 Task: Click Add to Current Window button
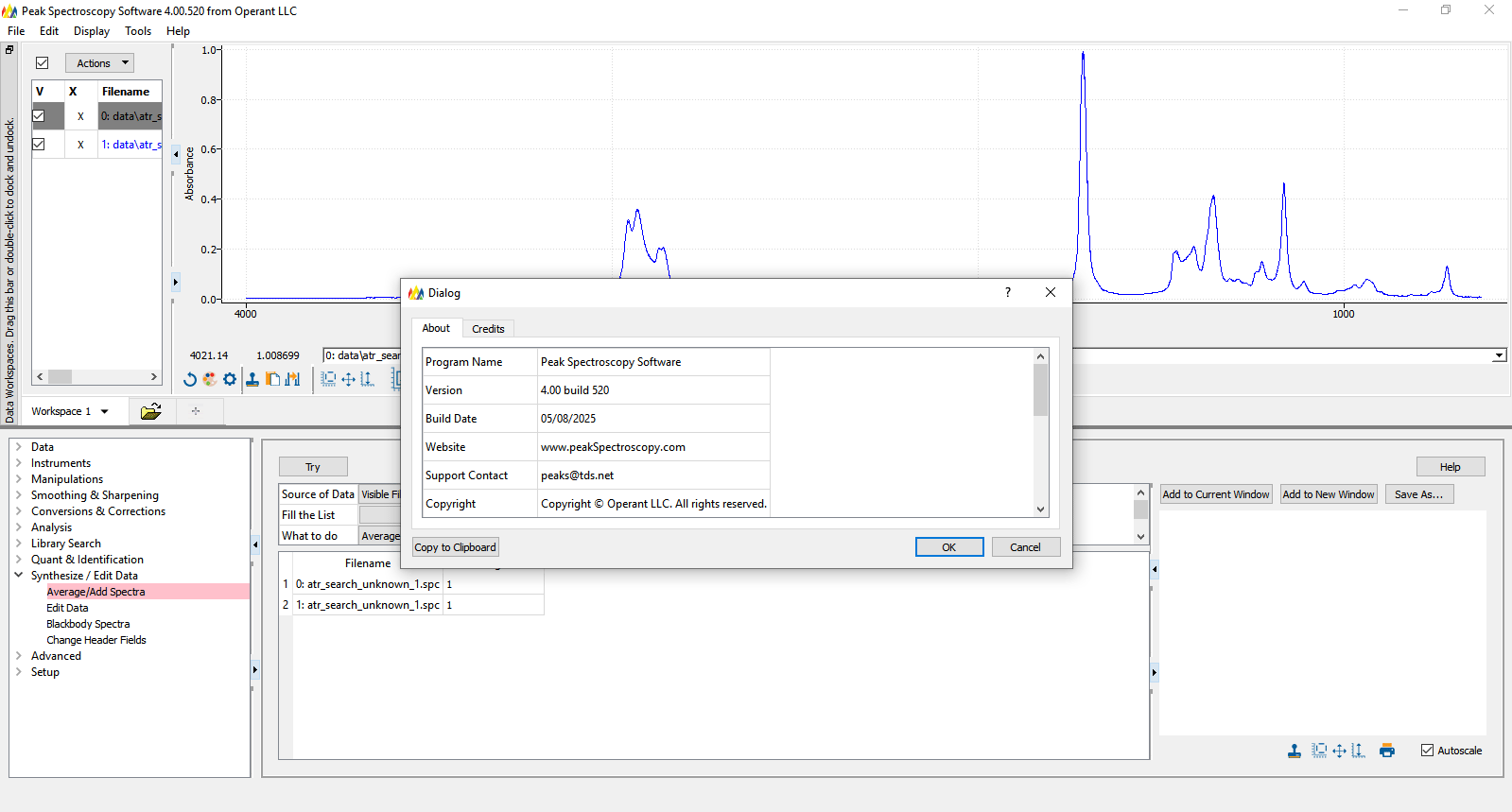tap(1216, 494)
